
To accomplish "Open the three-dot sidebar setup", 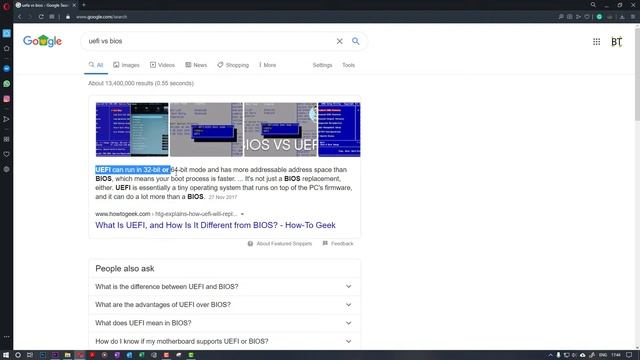I will coord(7,337).
